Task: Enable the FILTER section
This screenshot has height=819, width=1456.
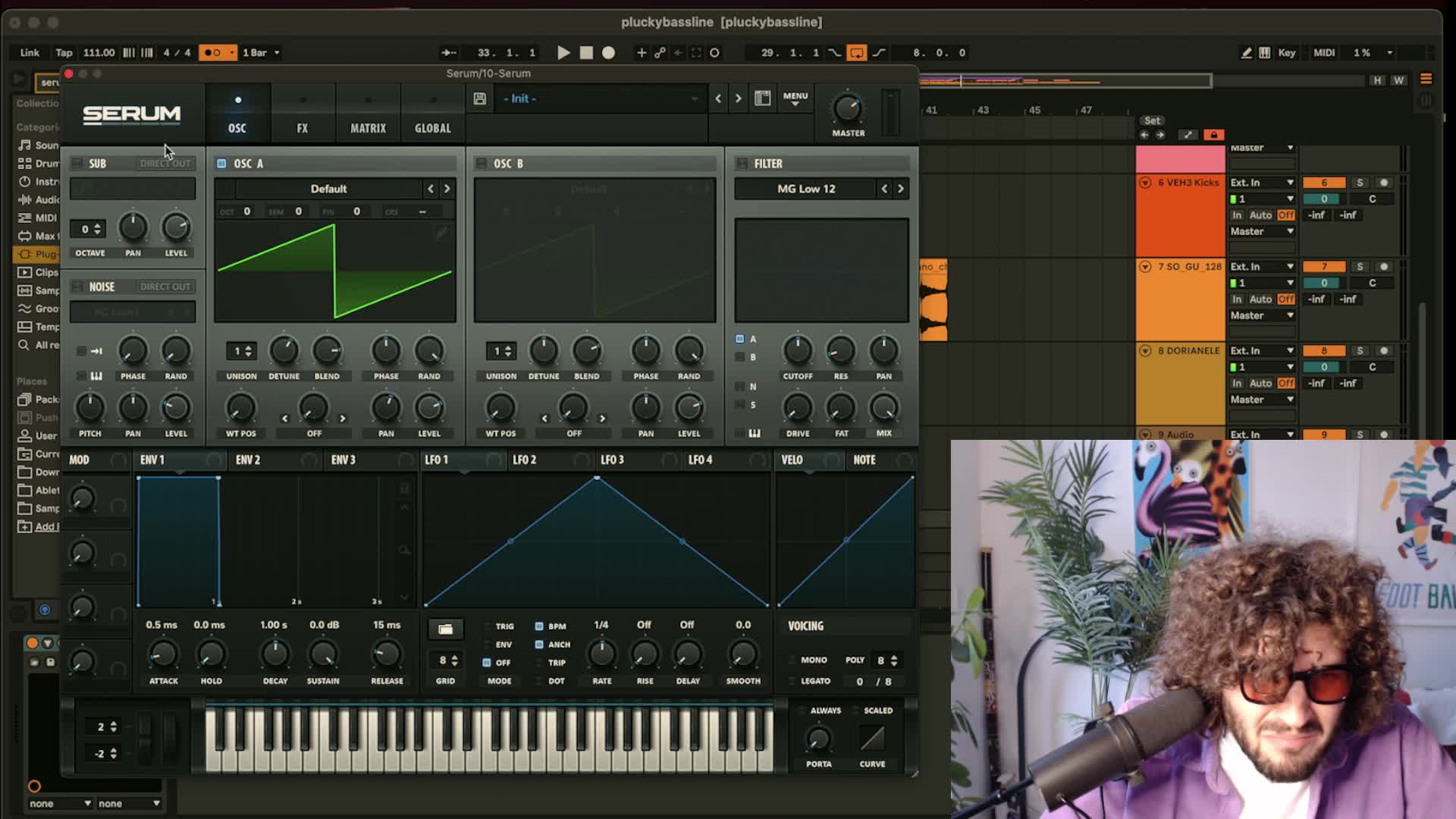Action: click(742, 163)
